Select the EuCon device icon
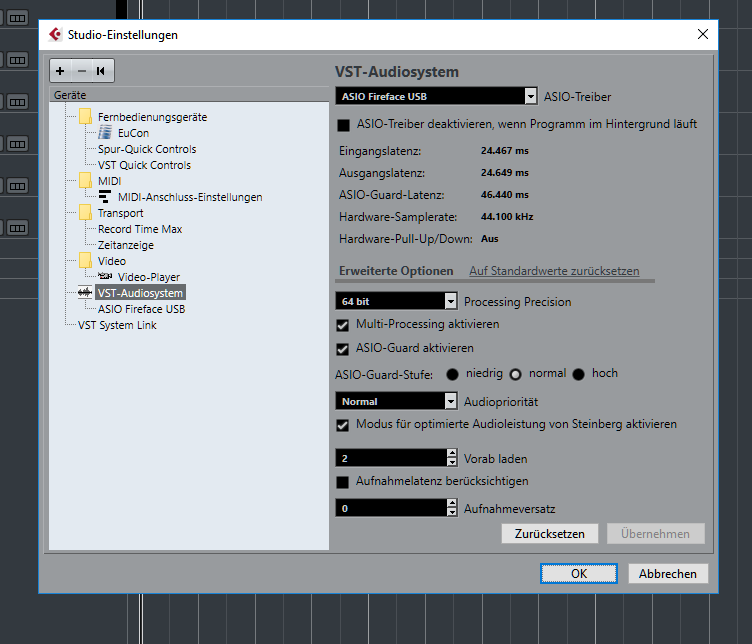Screen dimensions: 752x644 (105, 133)
